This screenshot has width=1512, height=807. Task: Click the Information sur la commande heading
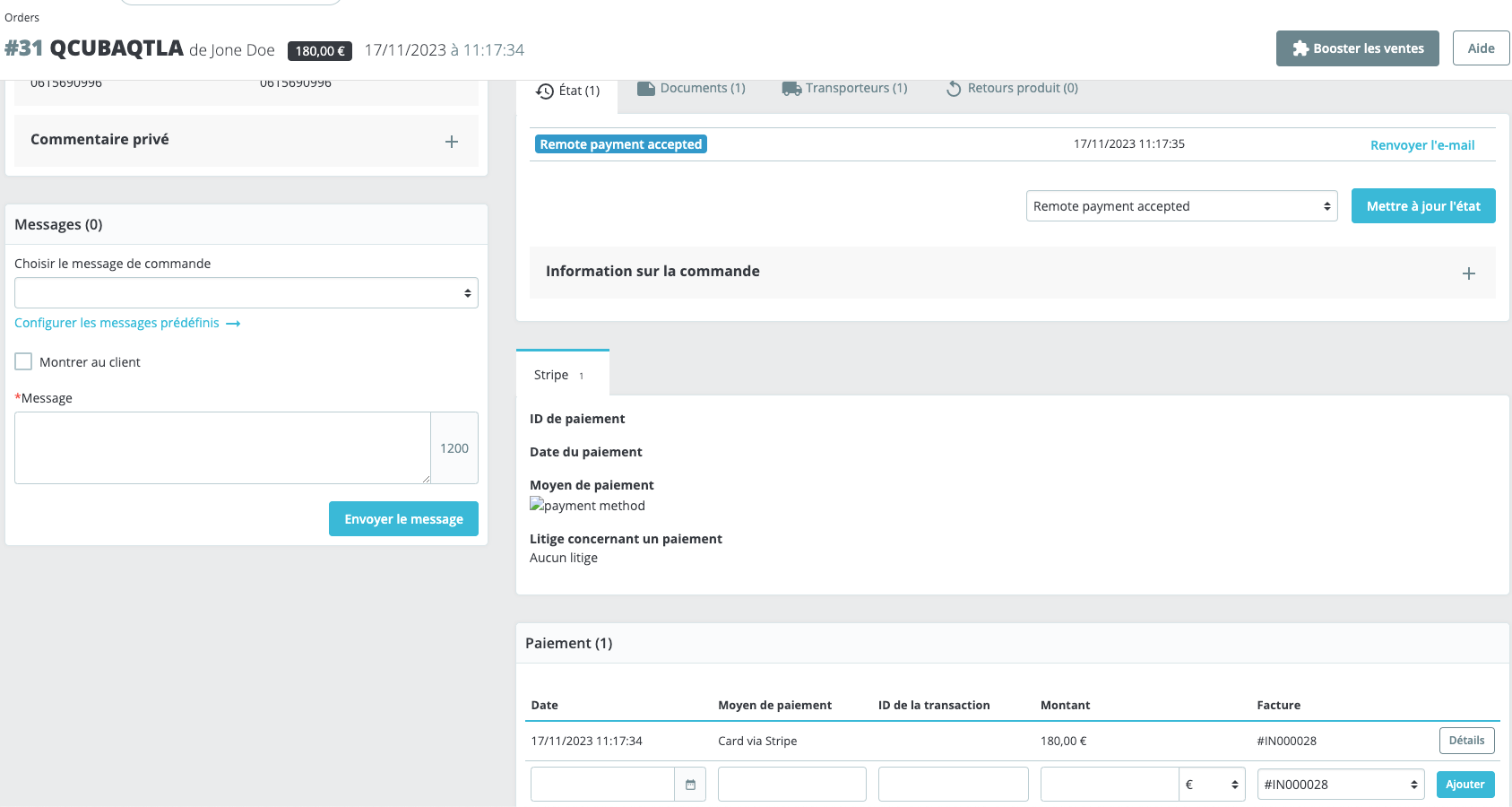tap(652, 271)
